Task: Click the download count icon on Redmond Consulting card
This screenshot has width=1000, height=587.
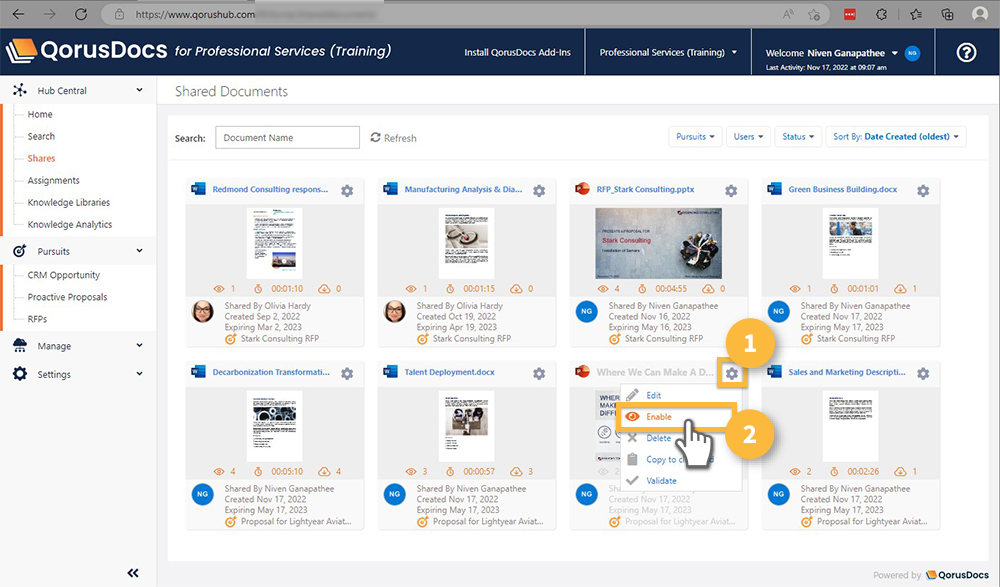Action: pyautogui.click(x=324, y=288)
